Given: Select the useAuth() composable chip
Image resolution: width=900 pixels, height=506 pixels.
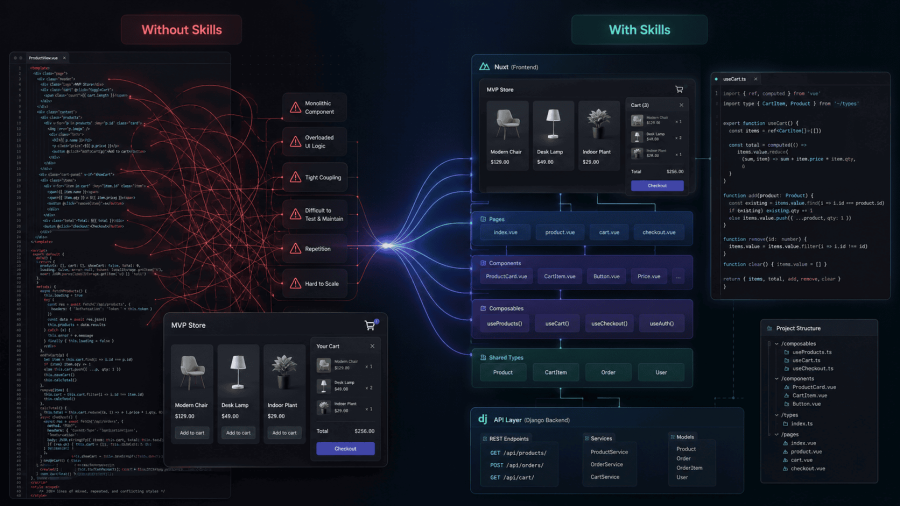Looking at the screenshot, I should coord(661,324).
